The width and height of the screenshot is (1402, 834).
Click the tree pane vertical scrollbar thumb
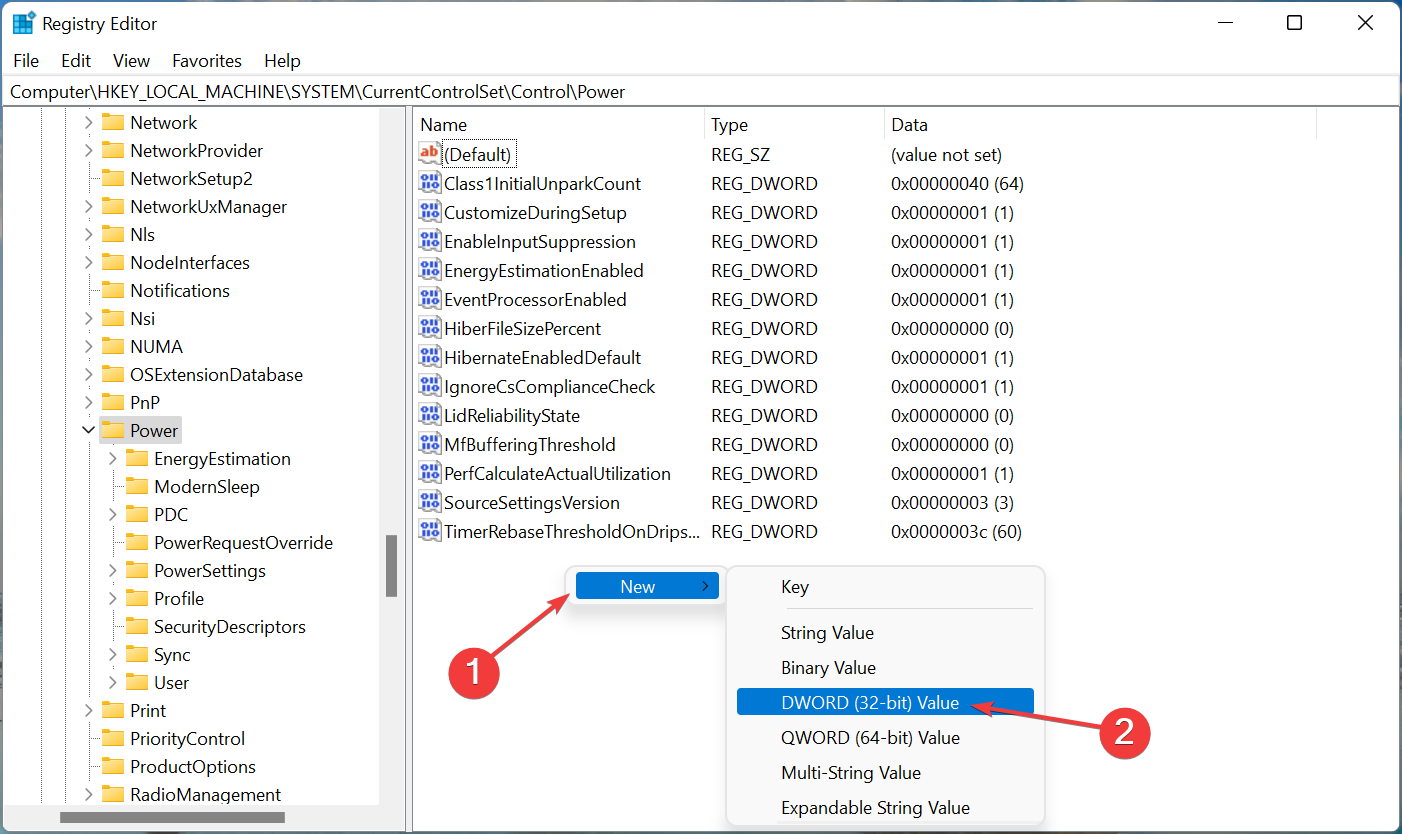pyautogui.click(x=391, y=566)
